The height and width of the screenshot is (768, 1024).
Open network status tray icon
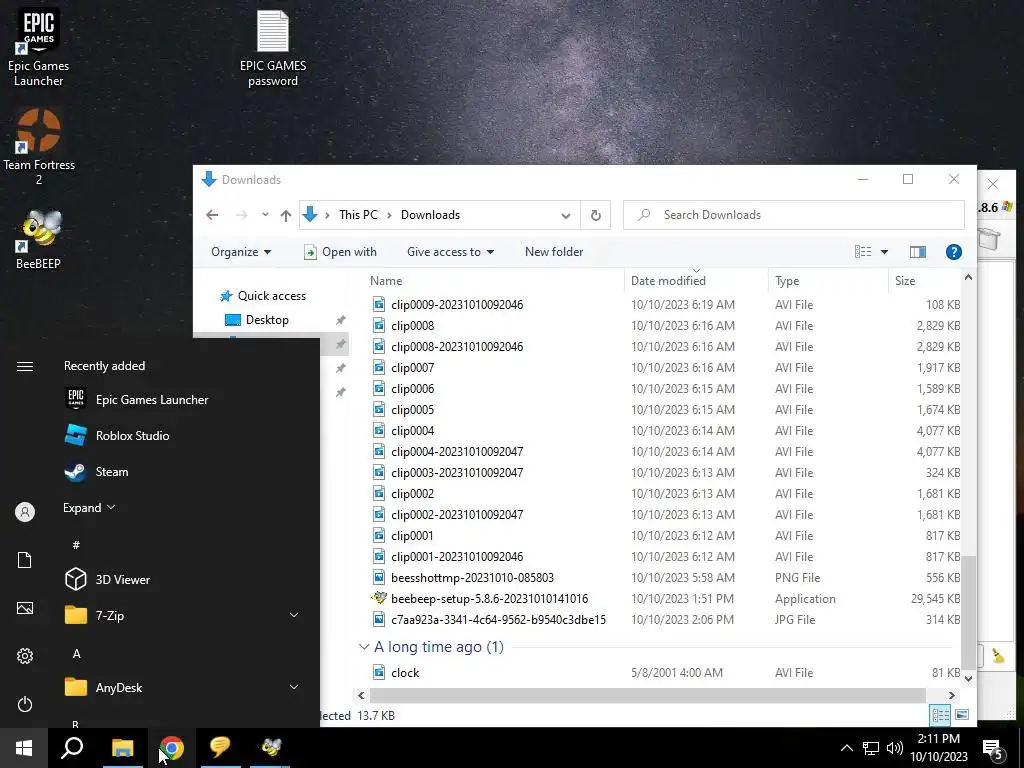pos(871,748)
